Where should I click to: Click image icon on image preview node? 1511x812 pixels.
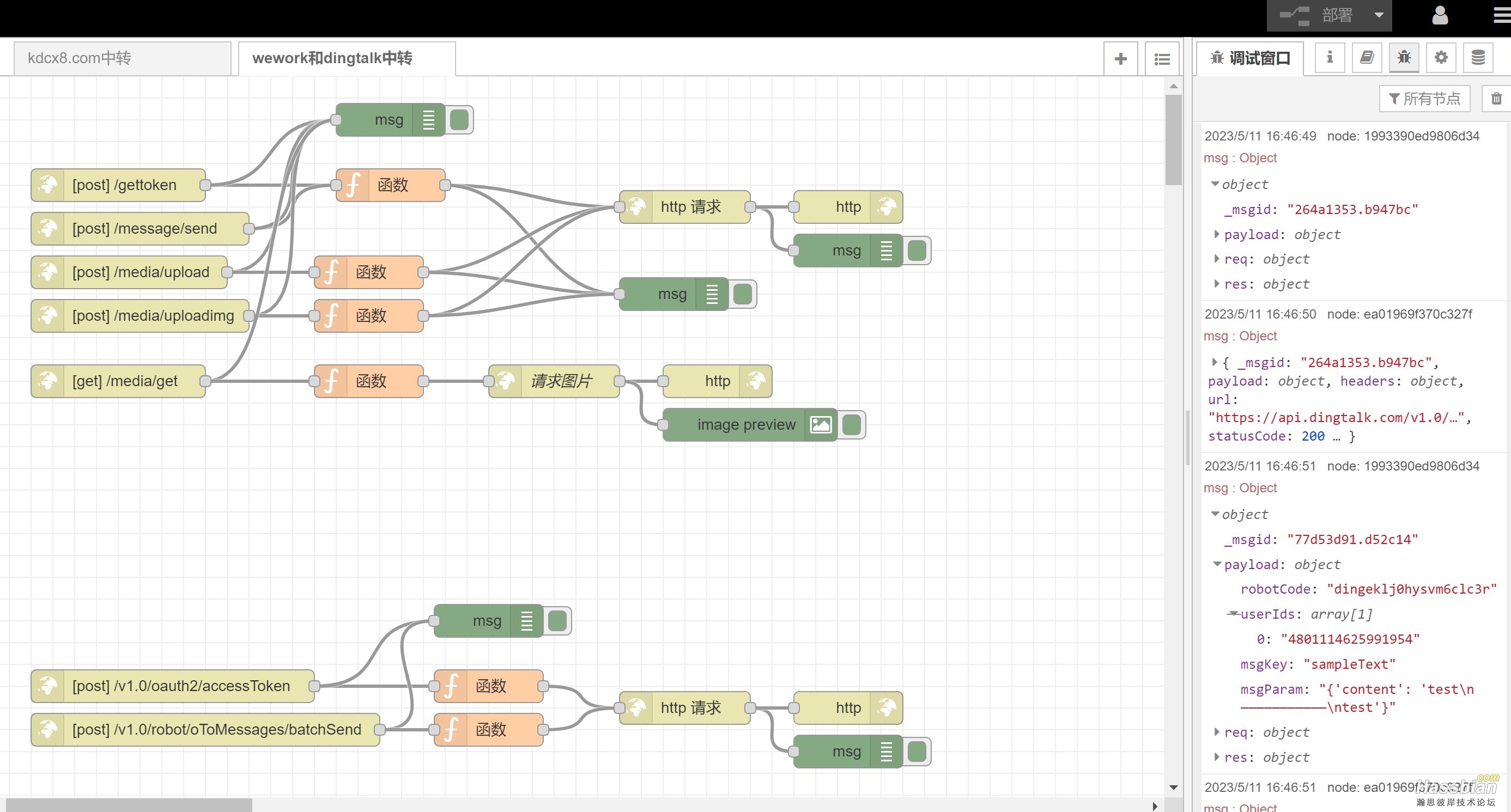821,424
